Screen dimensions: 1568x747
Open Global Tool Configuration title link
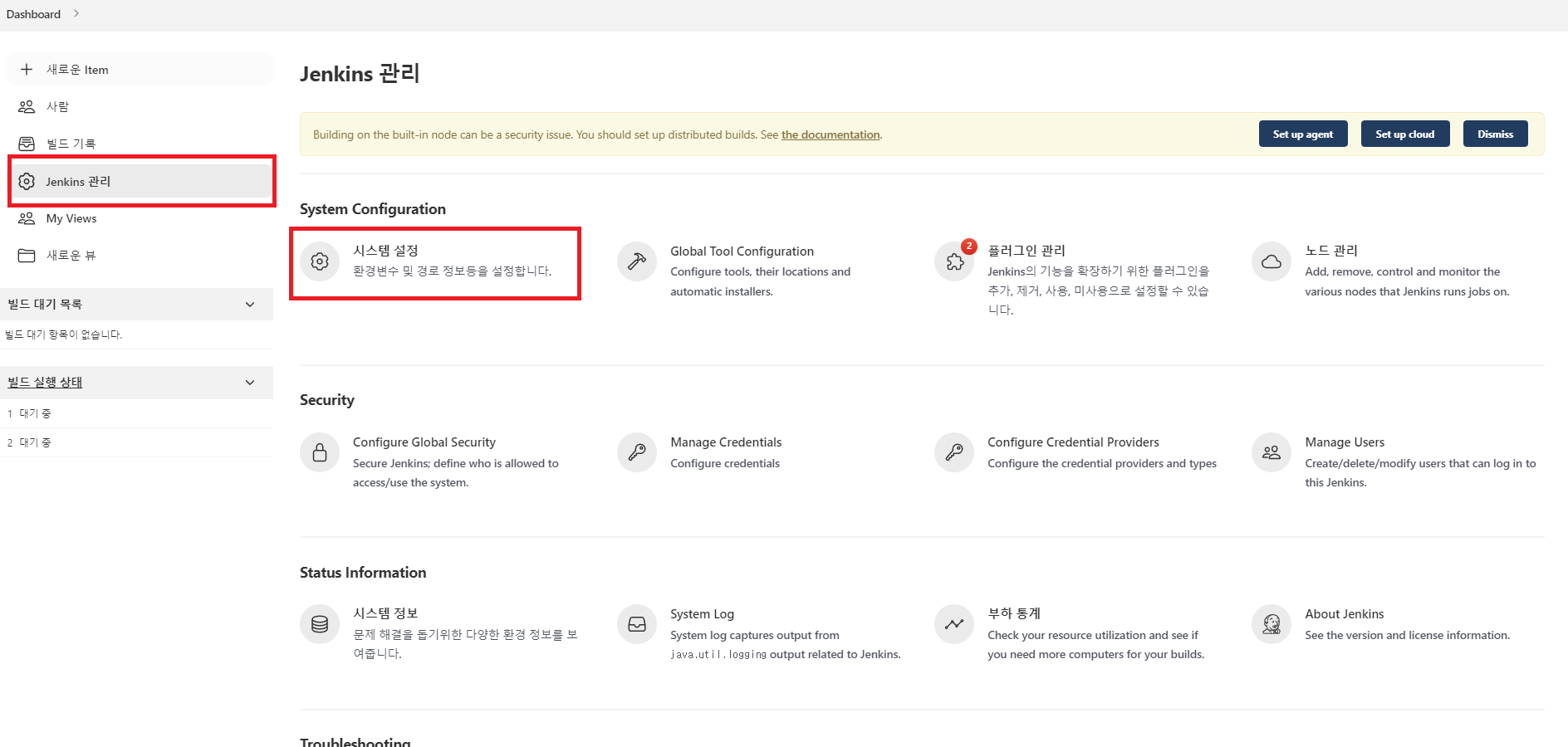click(742, 251)
